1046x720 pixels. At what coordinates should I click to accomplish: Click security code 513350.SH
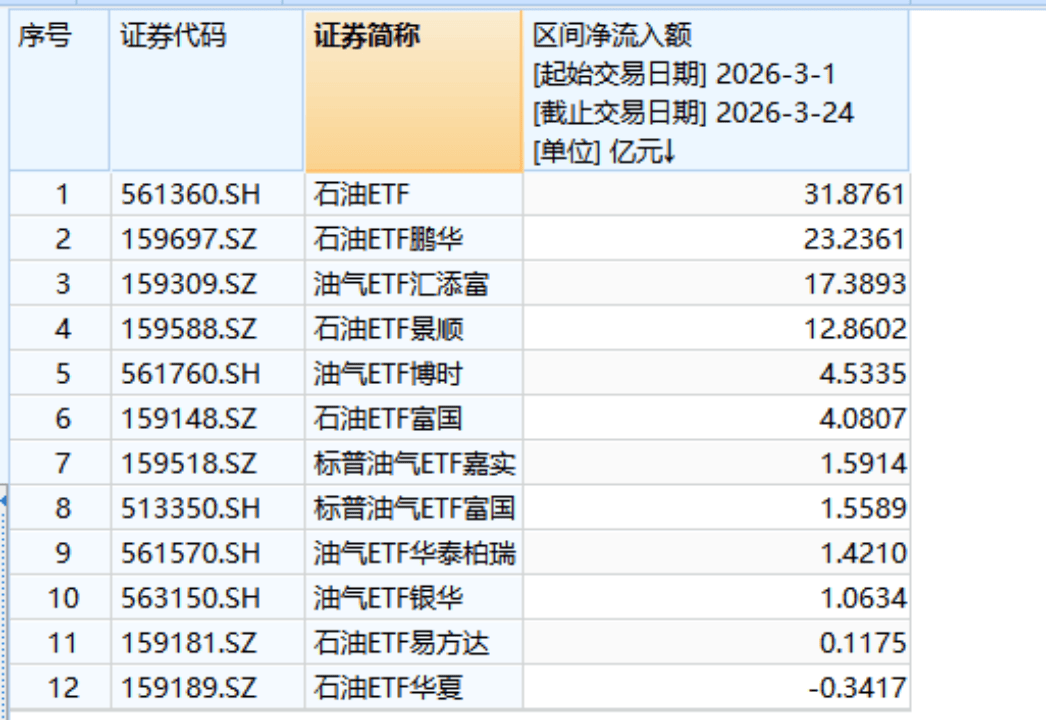pyautogui.click(x=190, y=508)
